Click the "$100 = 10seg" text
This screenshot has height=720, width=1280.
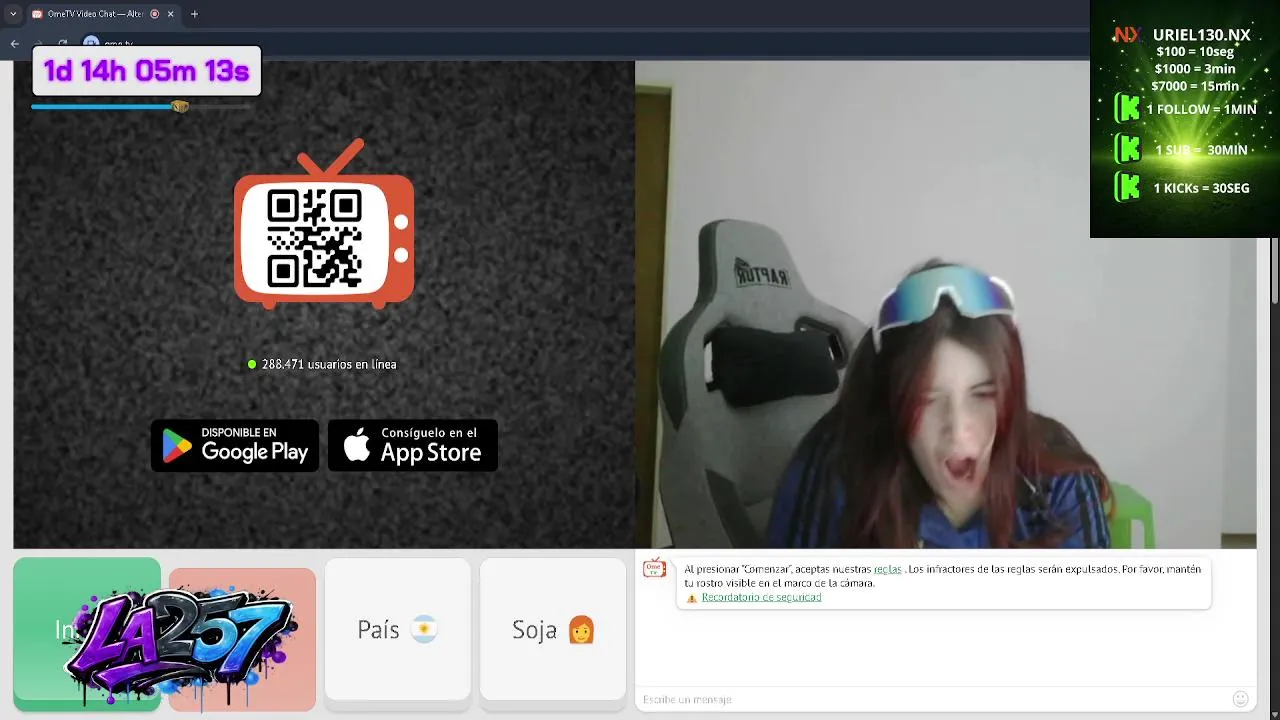[x=1195, y=52]
